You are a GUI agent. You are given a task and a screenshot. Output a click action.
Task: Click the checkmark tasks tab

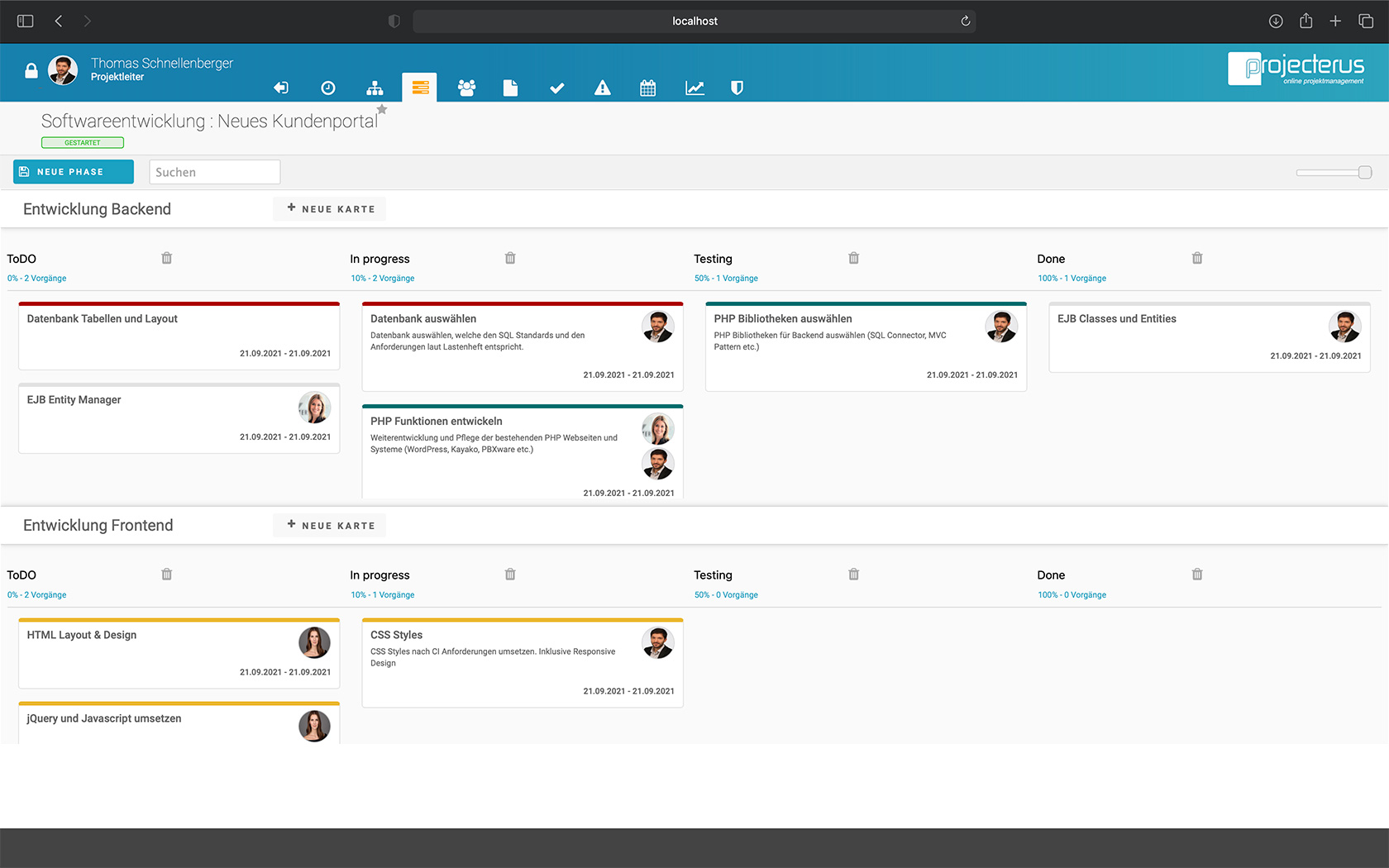[556, 88]
